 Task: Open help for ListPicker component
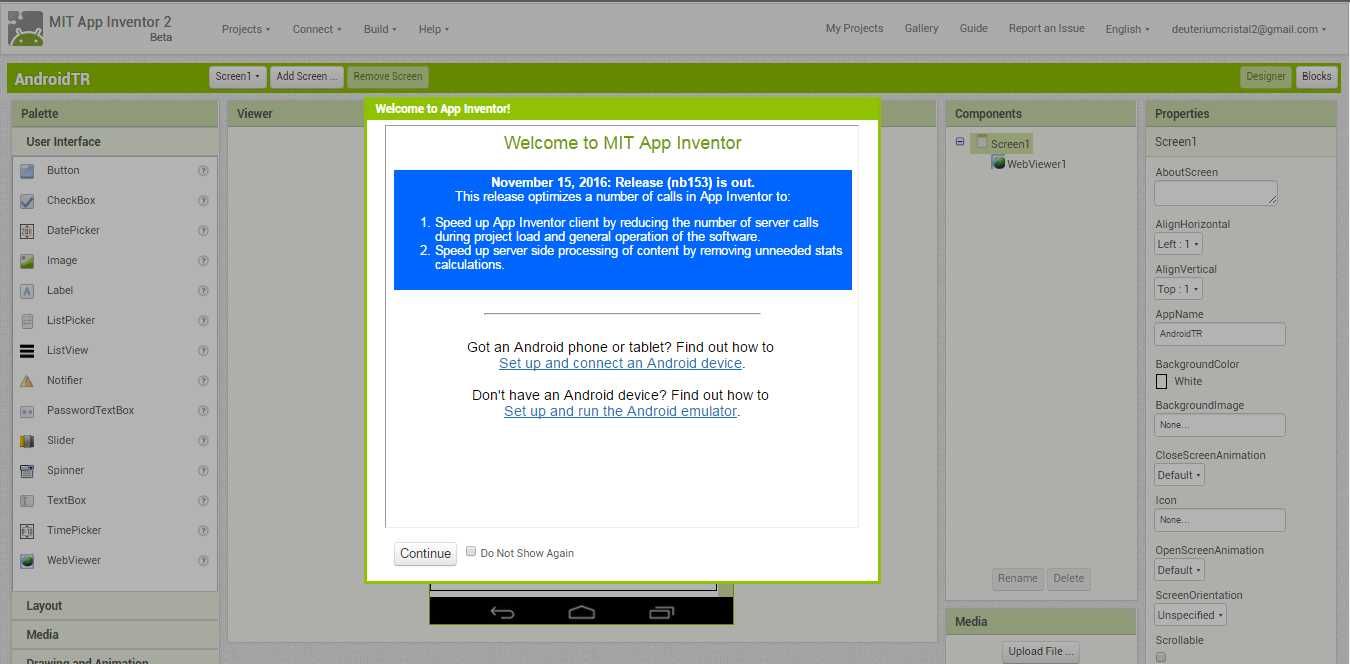coord(203,321)
